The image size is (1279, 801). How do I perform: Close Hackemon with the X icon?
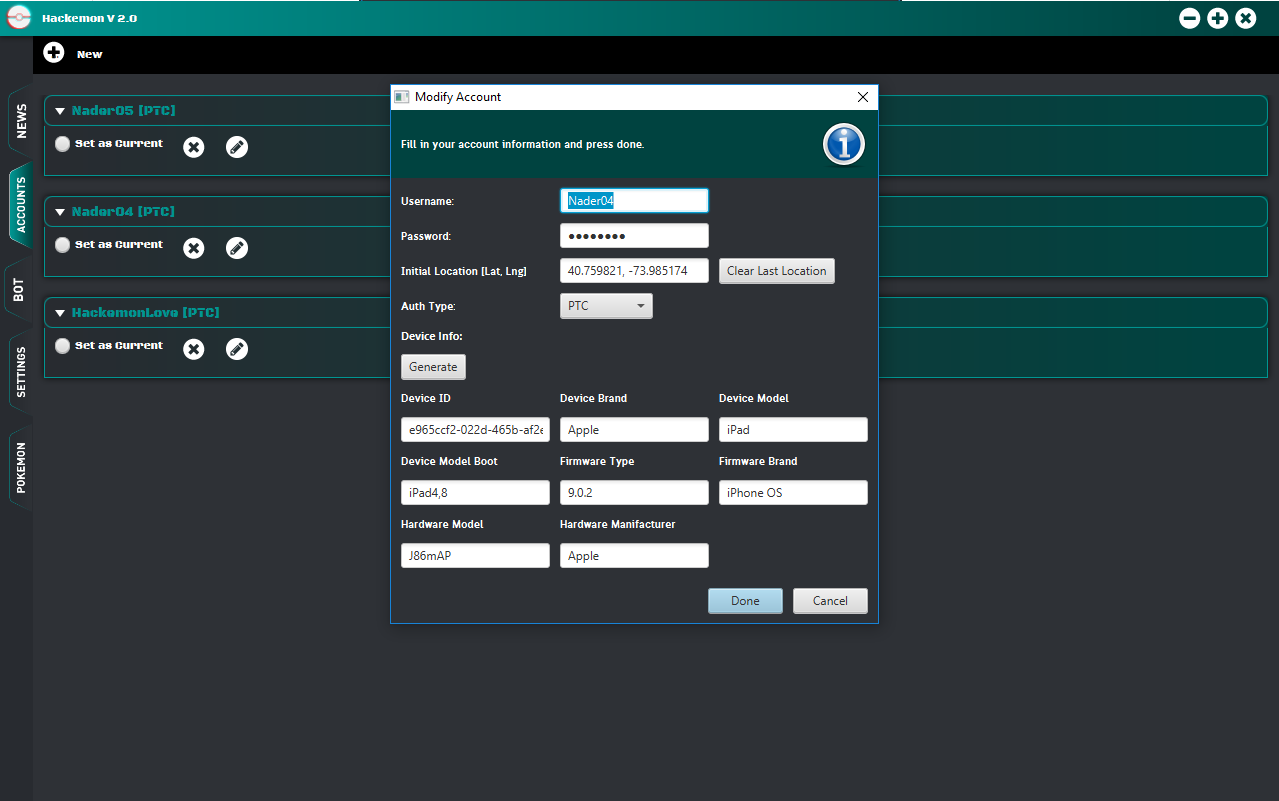[1245, 18]
